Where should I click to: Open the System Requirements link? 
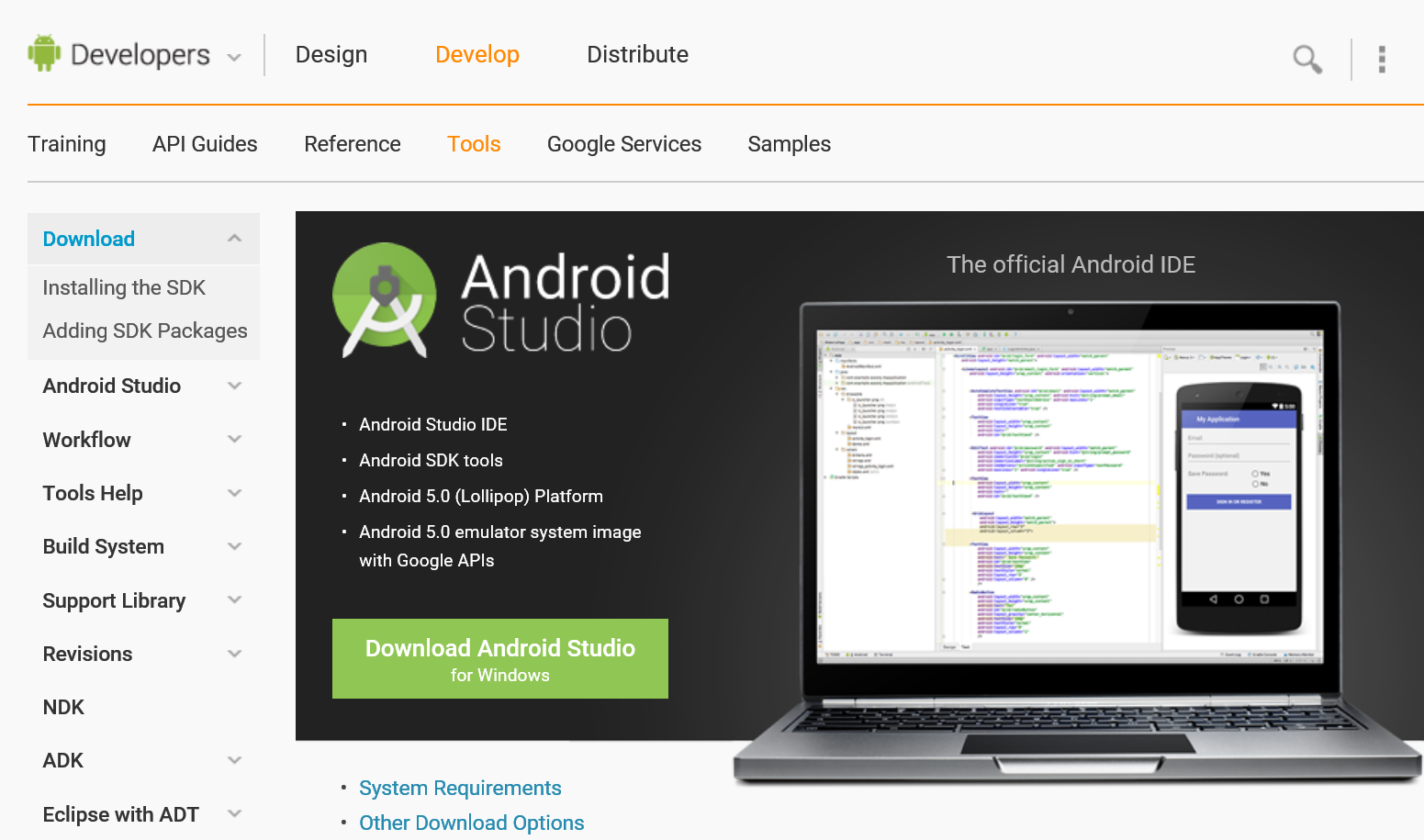coord(460,788)
